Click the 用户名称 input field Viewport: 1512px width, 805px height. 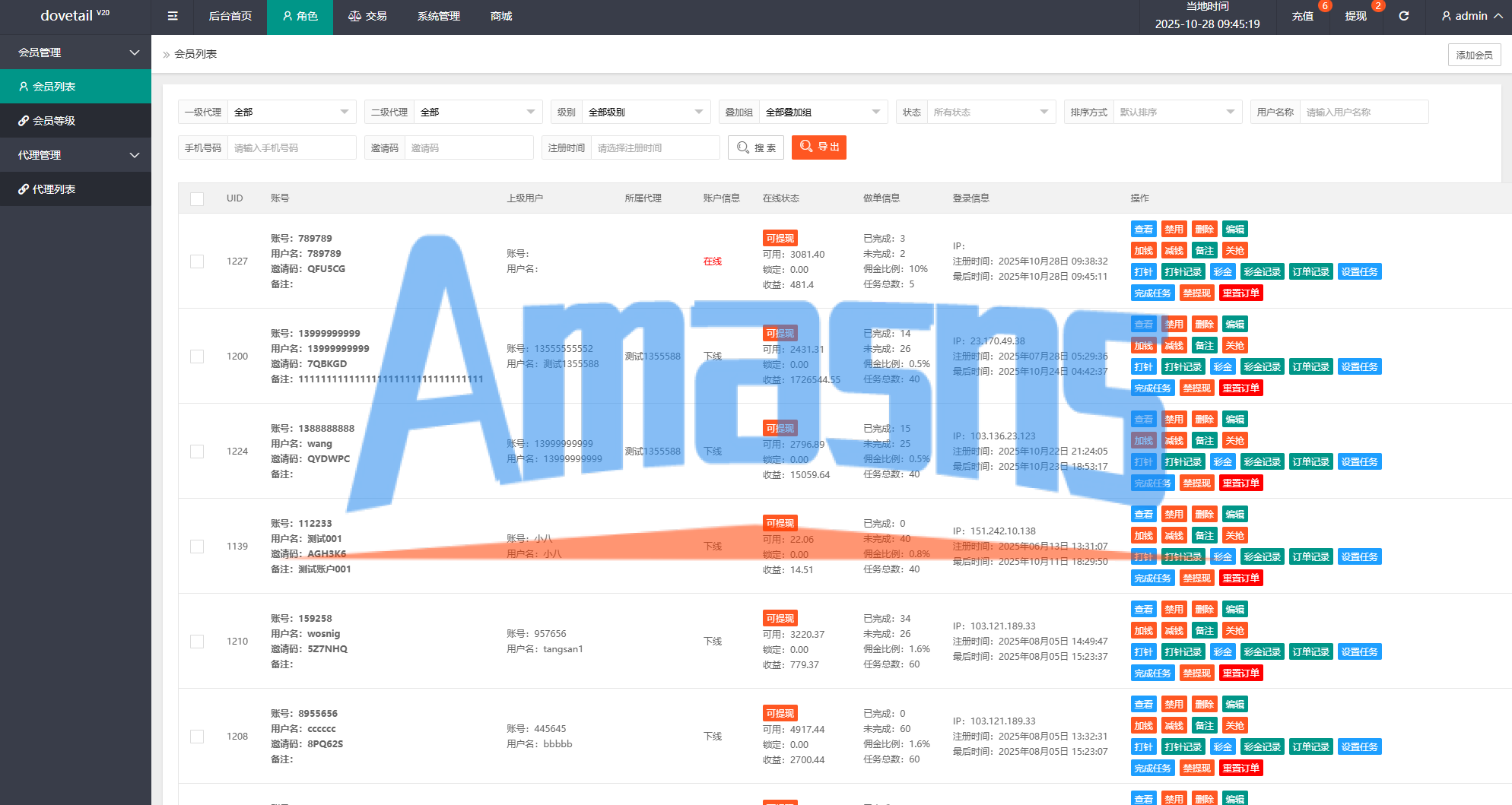click(x=1364, y=112)
